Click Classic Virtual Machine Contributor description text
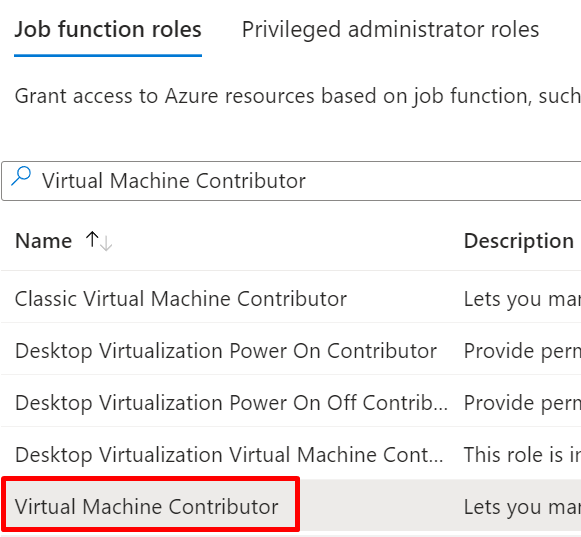This screenshot has width=581, height=537. coord(522,299)
